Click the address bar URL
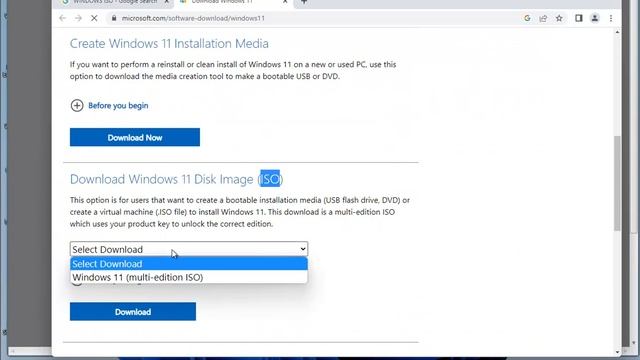Image resolution: width=640 pixels, height=360 pixels. click(x=193, y=18)
